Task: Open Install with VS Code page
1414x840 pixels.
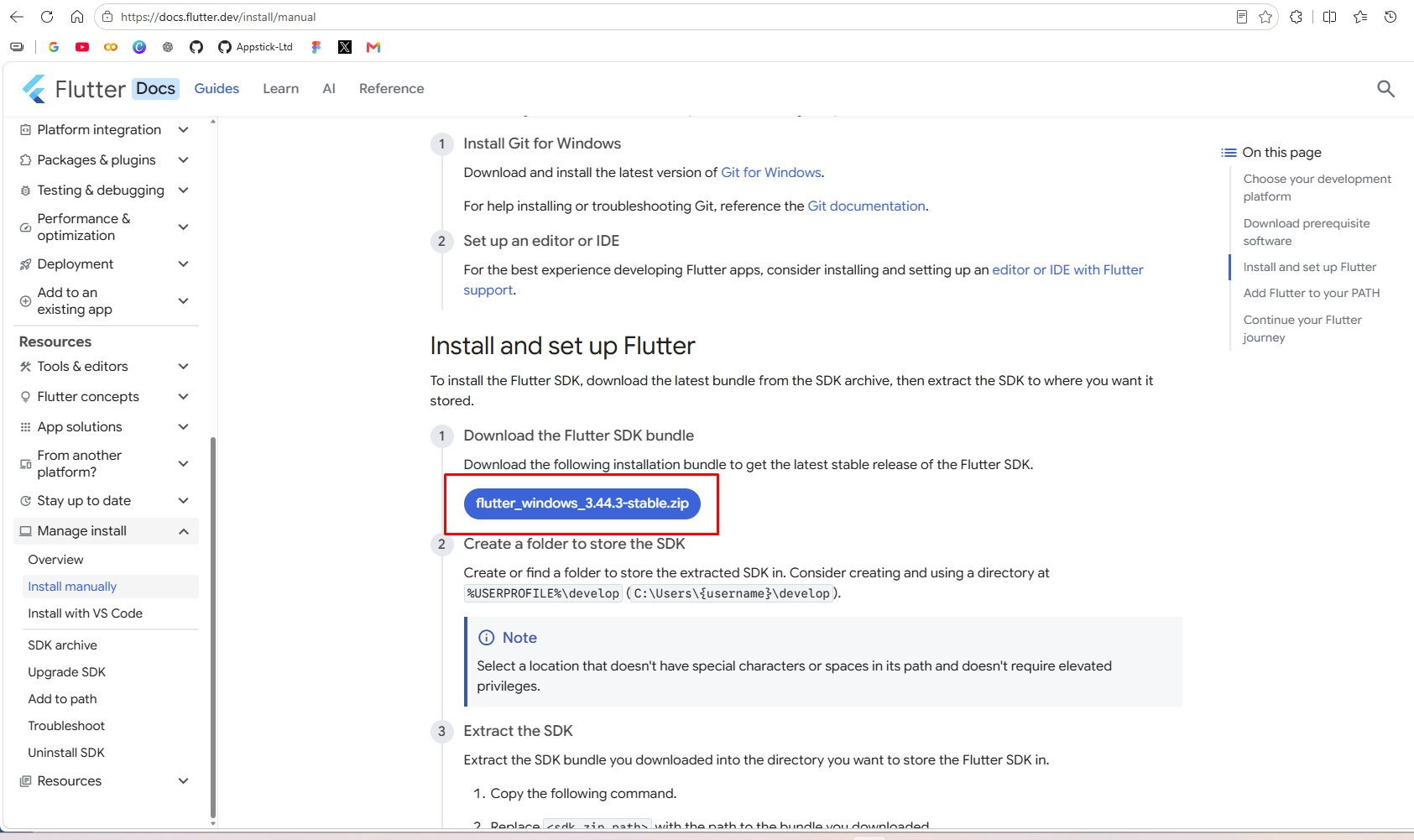Action: click(x=111, y=613)
